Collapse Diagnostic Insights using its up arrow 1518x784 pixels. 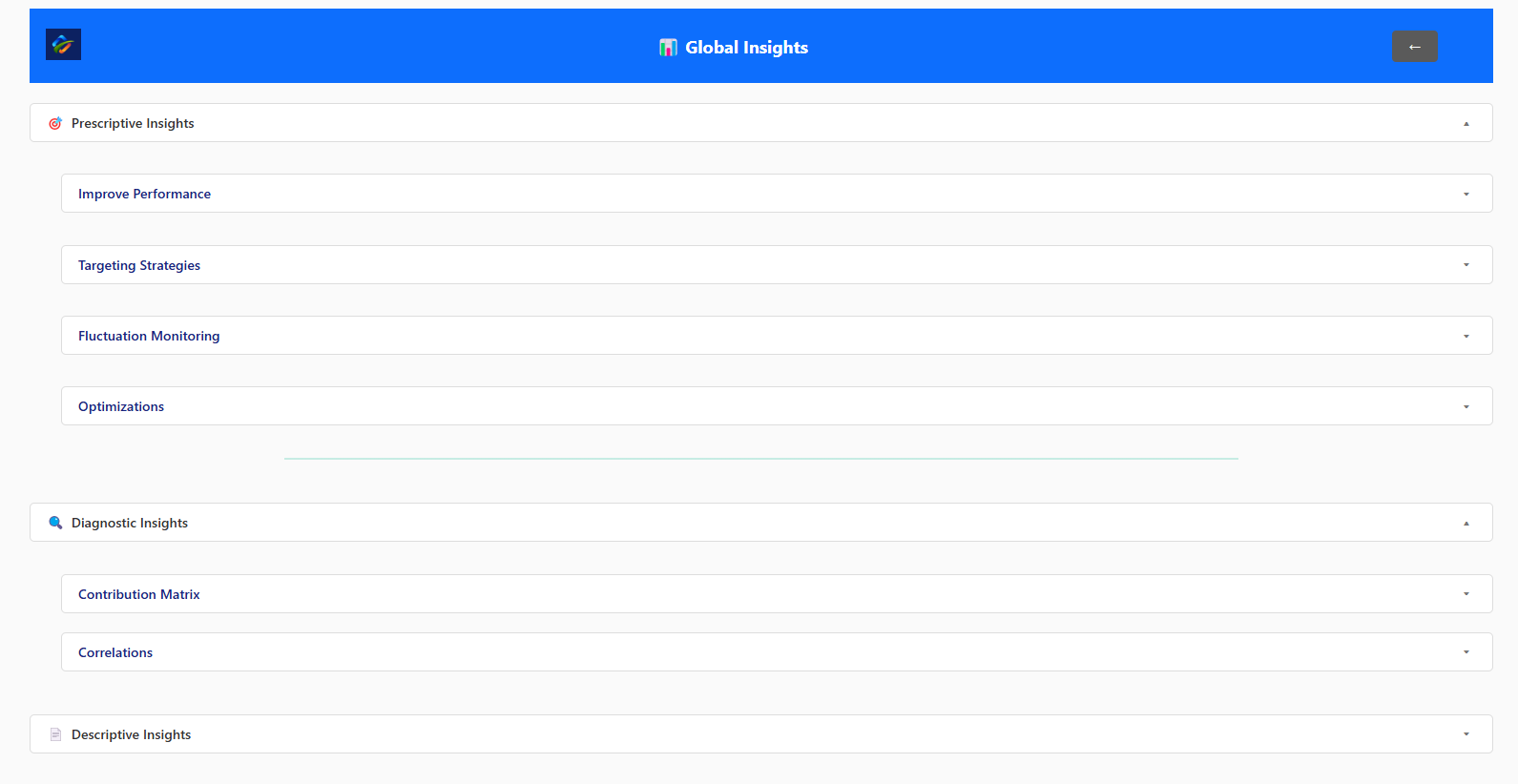1466,524
